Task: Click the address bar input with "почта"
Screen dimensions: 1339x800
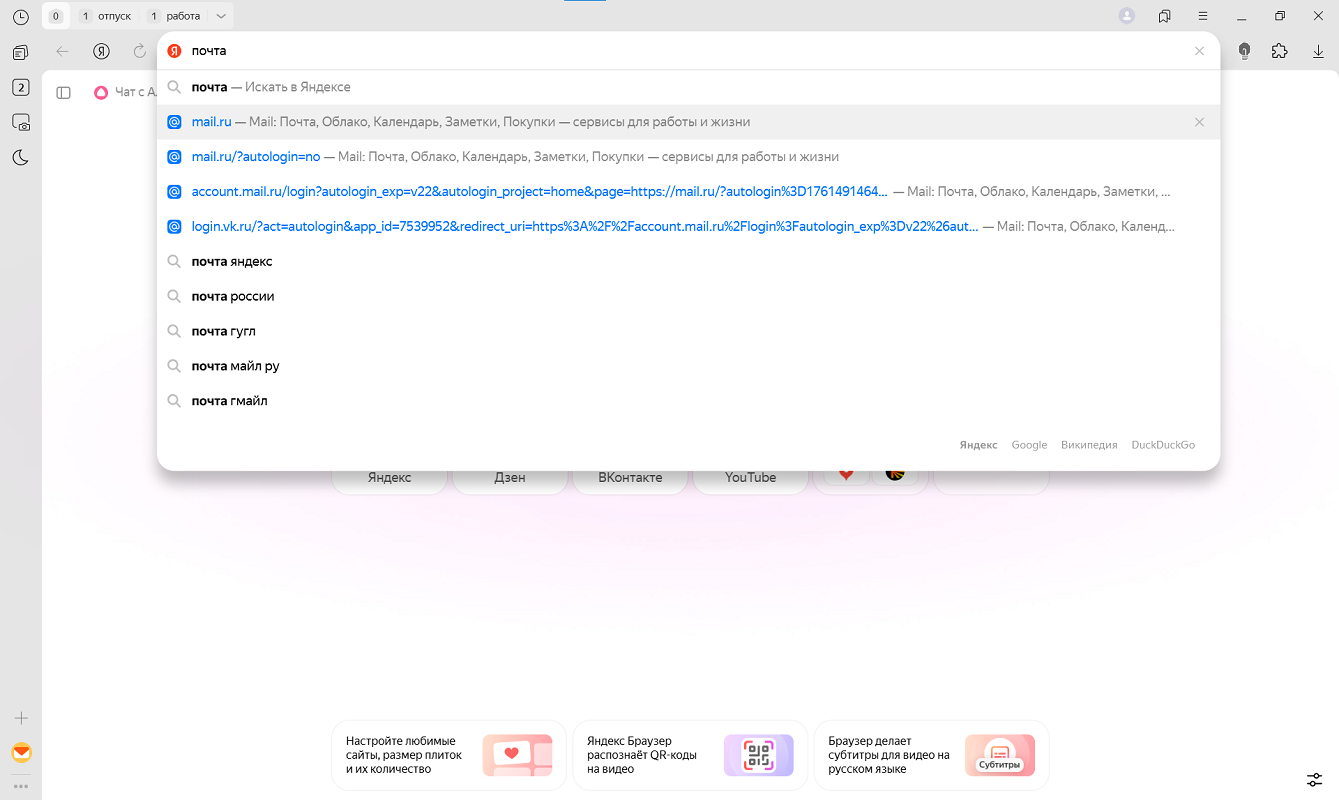Action: point(600,51)
